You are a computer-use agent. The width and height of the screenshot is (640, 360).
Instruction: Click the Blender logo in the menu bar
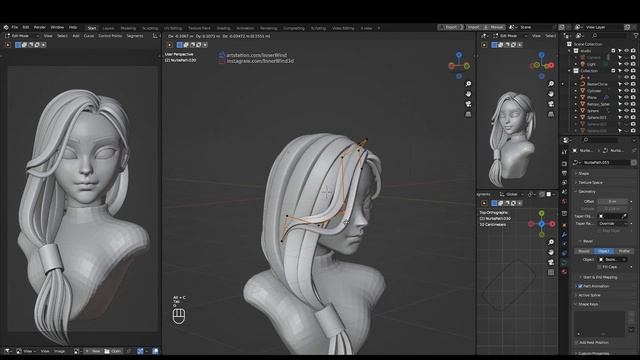tap(6, 27)
